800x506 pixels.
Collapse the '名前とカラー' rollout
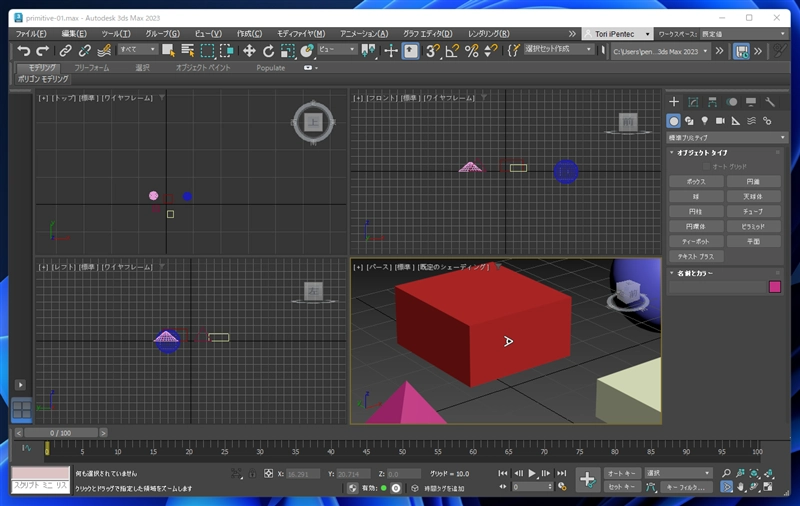coord(691,273)
